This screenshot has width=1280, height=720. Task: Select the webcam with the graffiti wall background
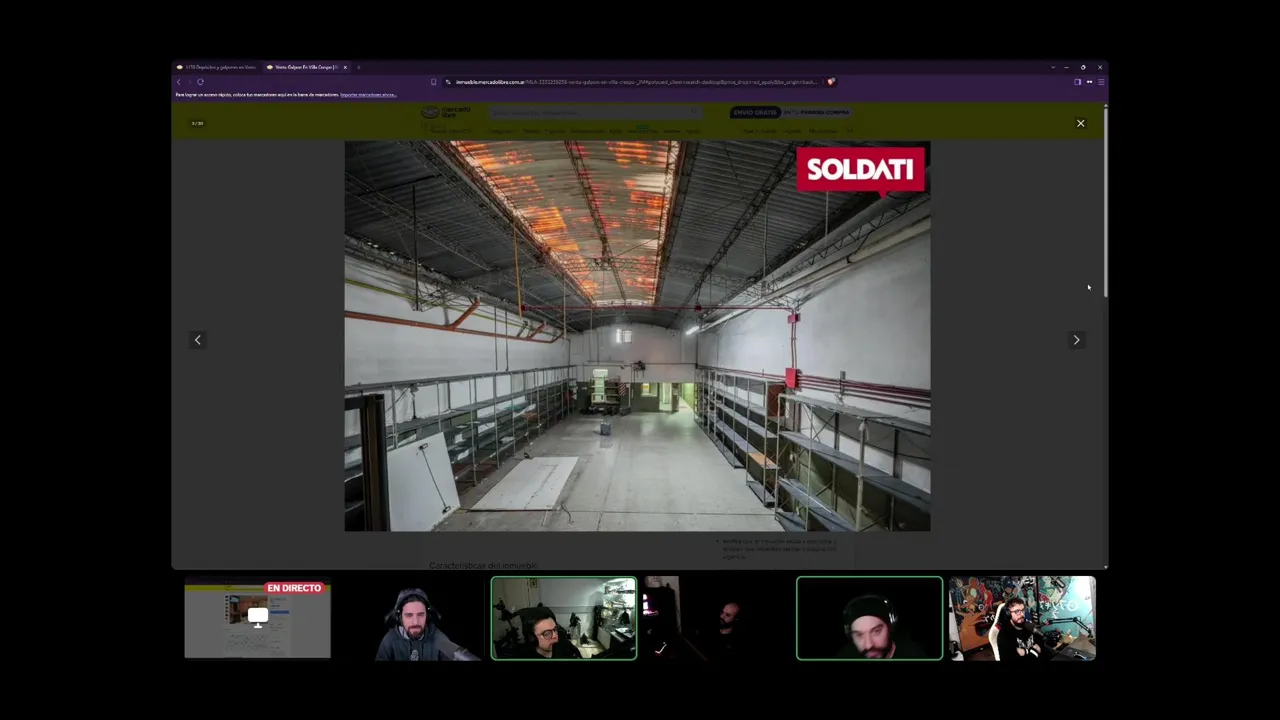click(x=1022, y=618)
